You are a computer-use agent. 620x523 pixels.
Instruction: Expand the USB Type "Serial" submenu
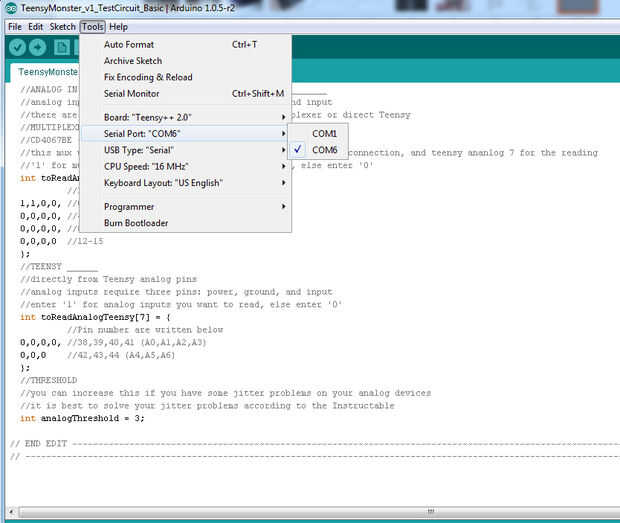point(185,150)
